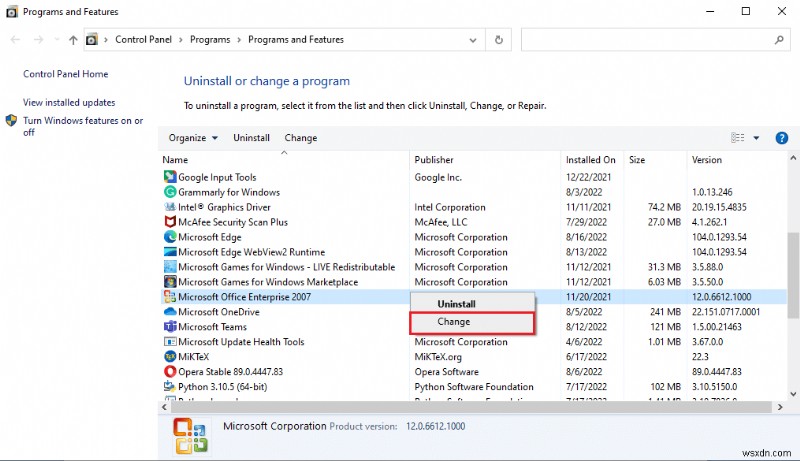Viewport: 800px width, 461px height.
Task: Click the Microsoft OneDrive cloud icon
Action: tap(169, 312)
